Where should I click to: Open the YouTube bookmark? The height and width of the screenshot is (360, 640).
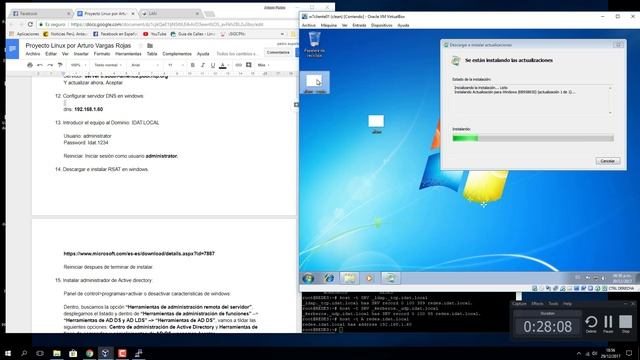coord(155,34)
